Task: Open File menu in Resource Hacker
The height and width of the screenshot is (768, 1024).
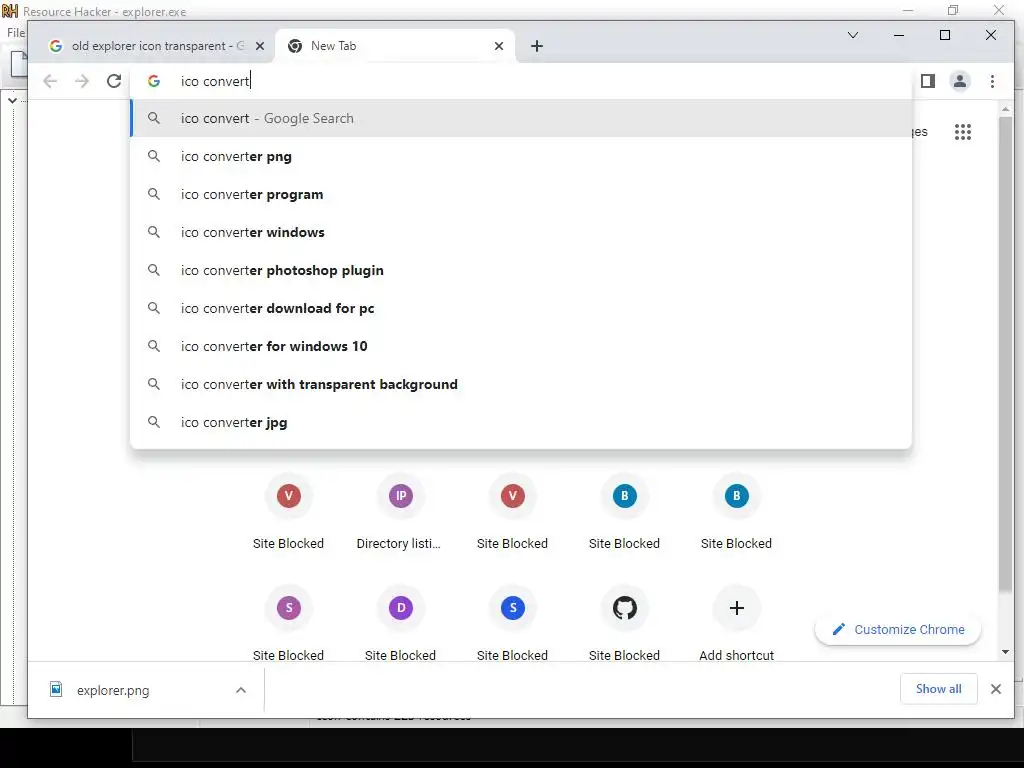Action: (x=16, y=33)
